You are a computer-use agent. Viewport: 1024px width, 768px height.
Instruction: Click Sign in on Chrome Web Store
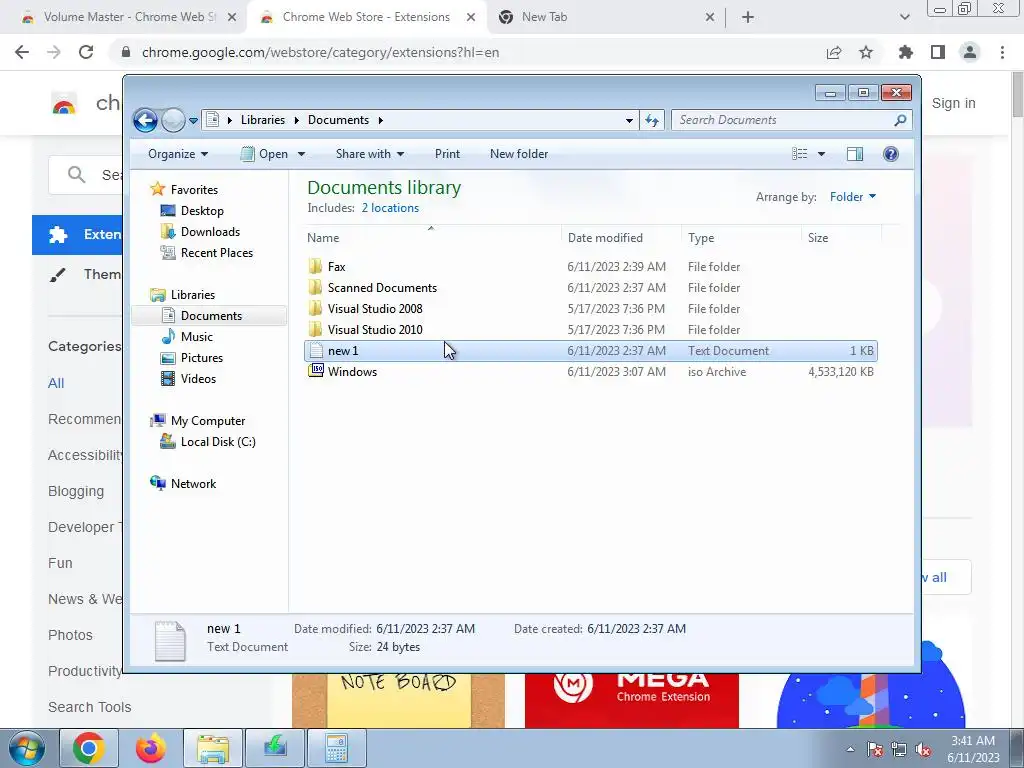953,103
